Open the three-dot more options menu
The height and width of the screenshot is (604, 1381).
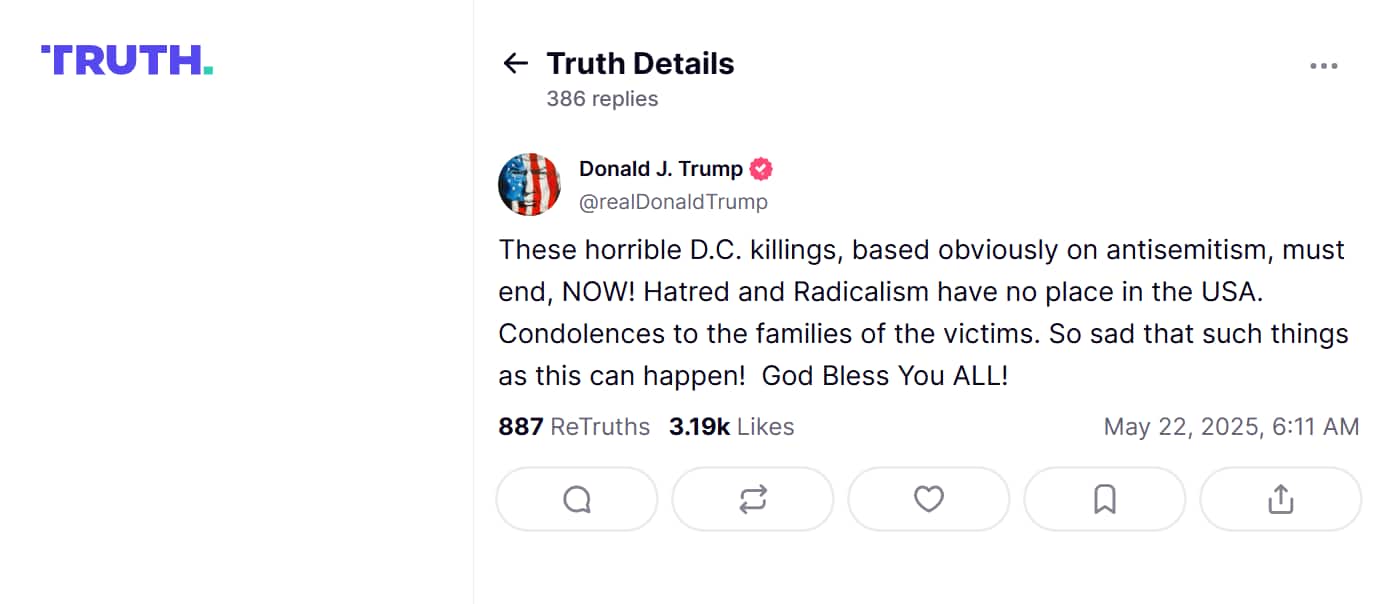(x=1323, y=66)
